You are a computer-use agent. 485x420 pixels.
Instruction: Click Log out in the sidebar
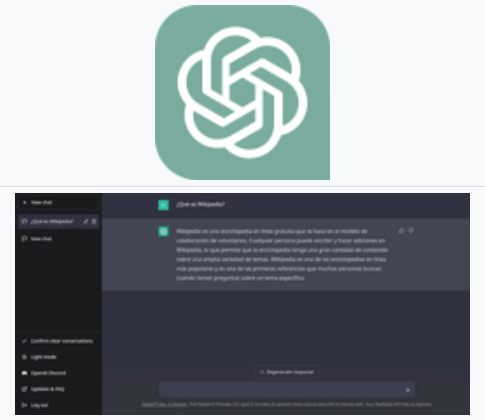[58, 405]
